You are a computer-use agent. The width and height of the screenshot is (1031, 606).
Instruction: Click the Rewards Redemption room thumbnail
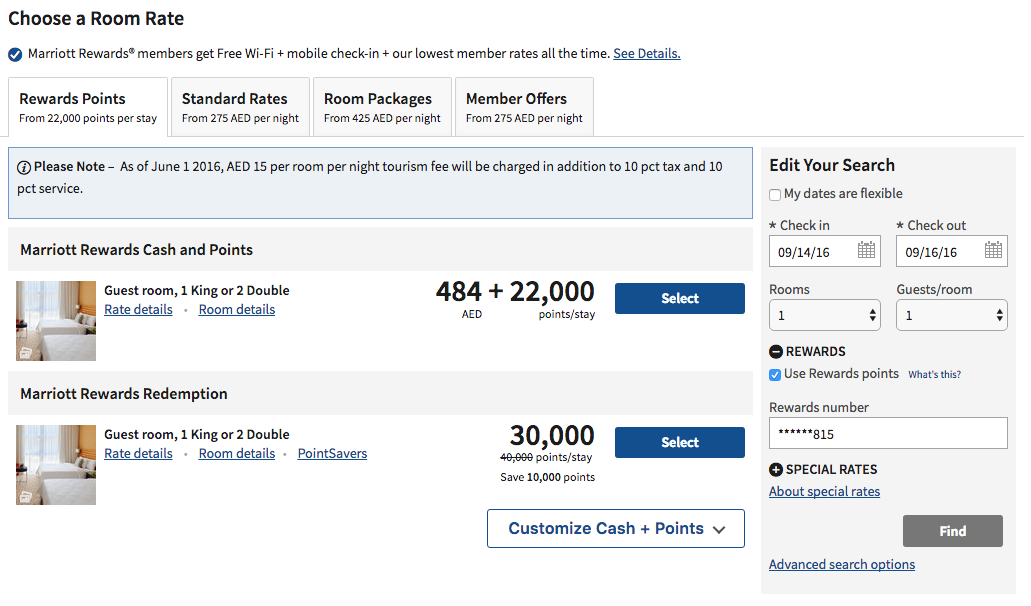56,465
